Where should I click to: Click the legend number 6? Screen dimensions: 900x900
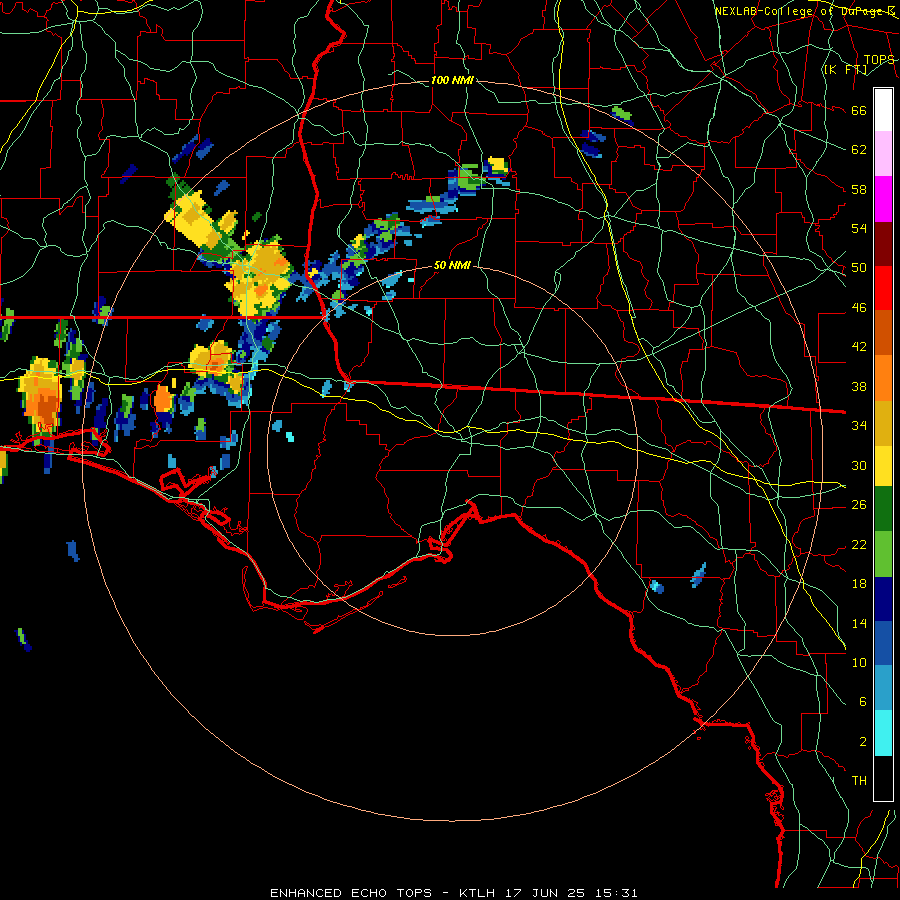(x=863, y=701)
